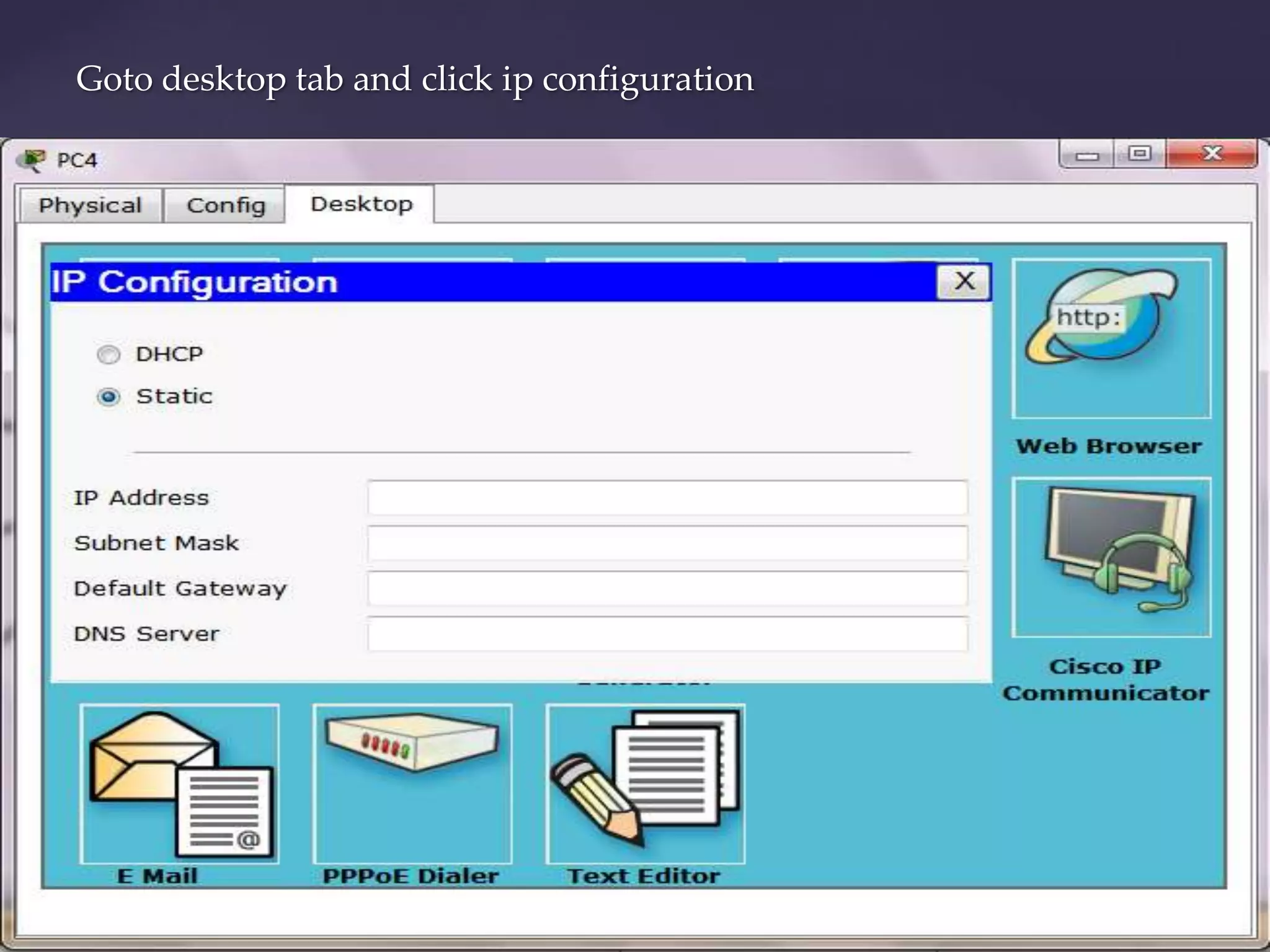Switch to the Physical tab
This screenshot has width=1270, height=952.
point(91,206)
